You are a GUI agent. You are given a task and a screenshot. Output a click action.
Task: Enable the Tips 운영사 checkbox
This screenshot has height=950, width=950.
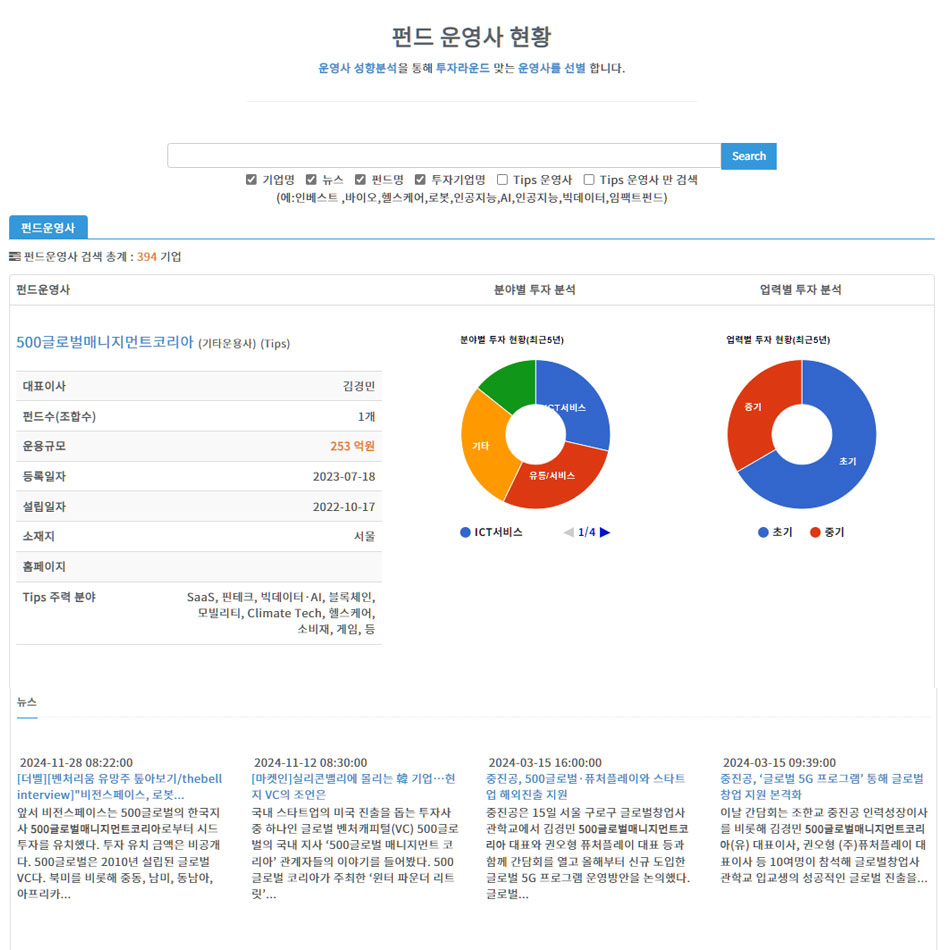click(x=502, y=179)
